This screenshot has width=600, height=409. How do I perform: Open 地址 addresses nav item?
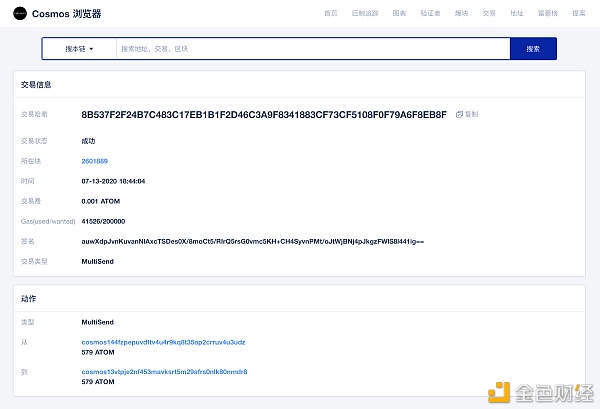click(517, 13)
